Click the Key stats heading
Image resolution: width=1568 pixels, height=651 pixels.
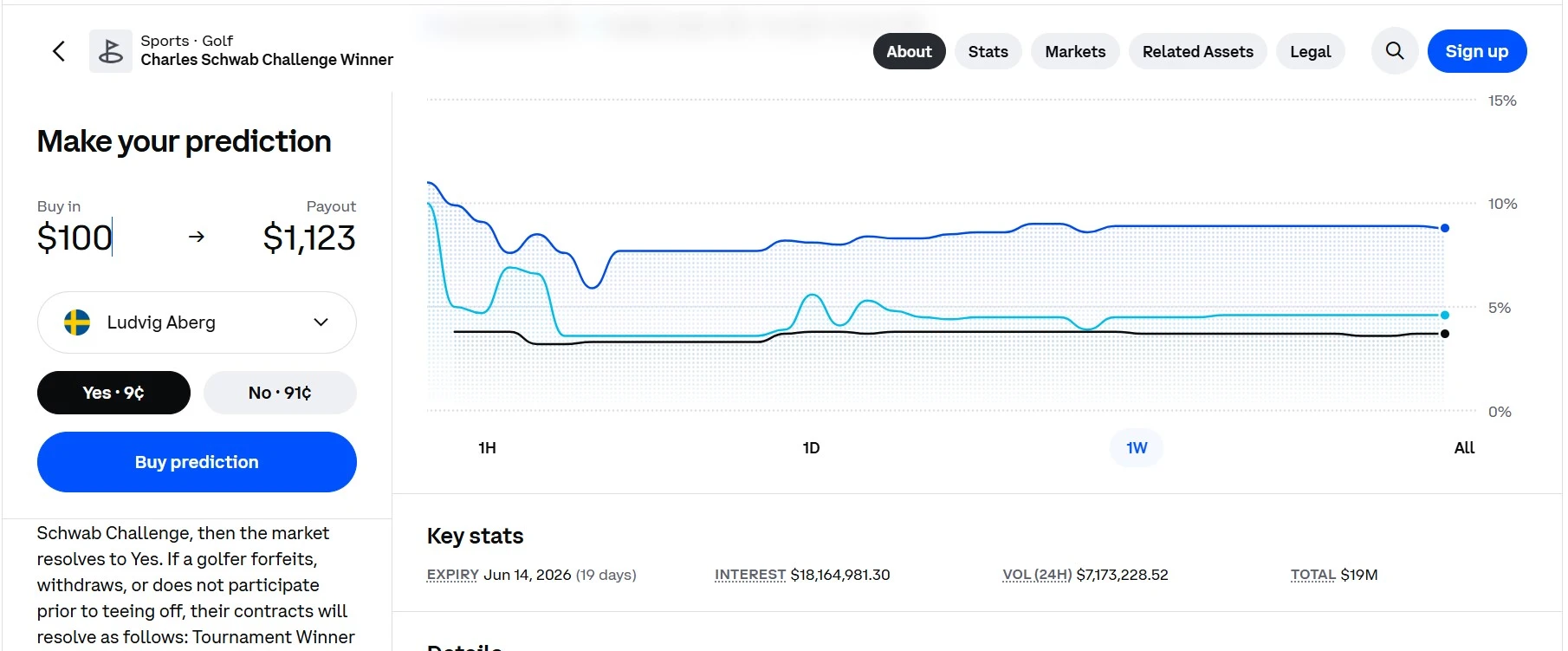pyautogui.click(x=475, y=537)
